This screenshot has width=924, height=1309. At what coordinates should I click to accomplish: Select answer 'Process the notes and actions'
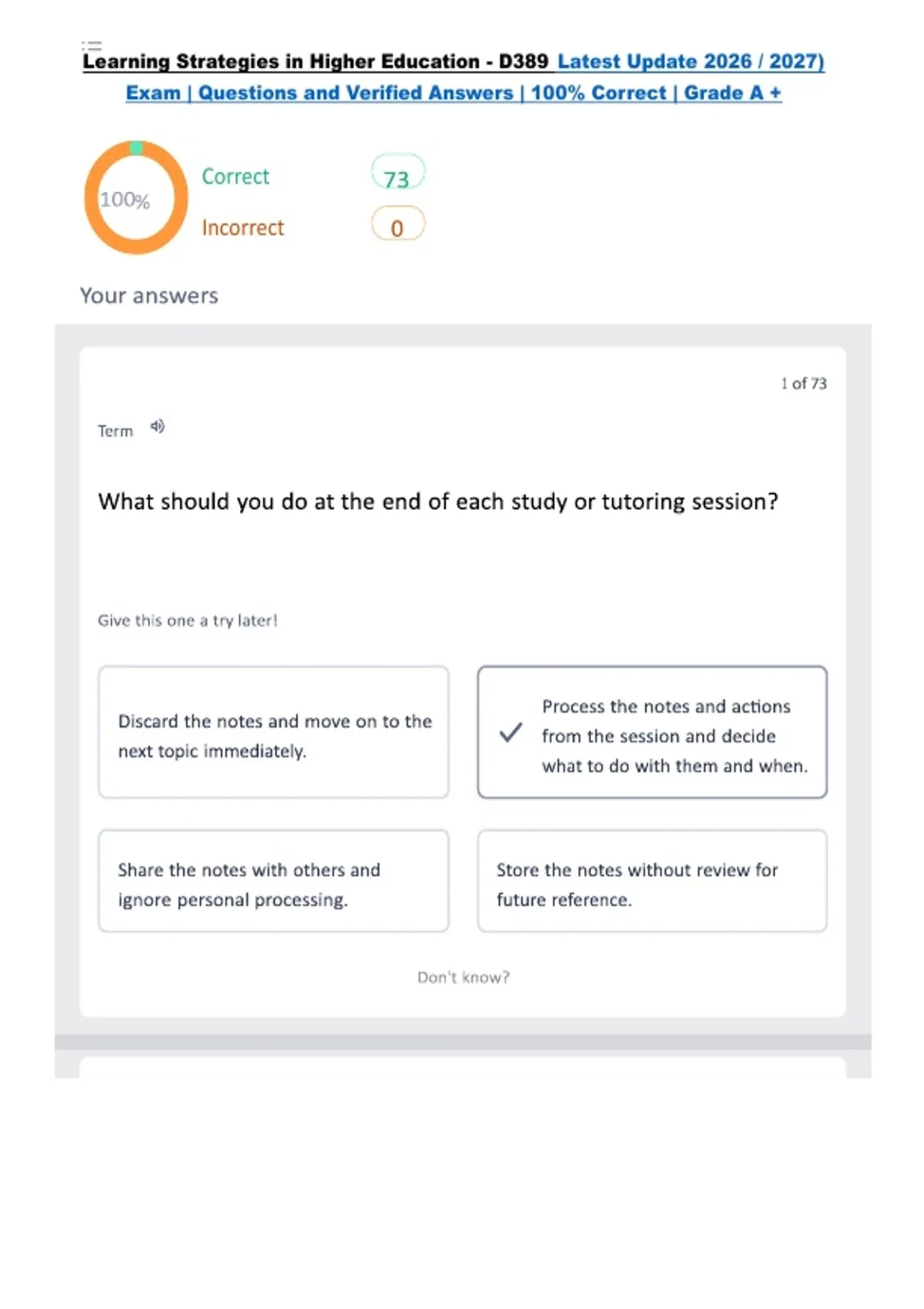pos(652,732)
